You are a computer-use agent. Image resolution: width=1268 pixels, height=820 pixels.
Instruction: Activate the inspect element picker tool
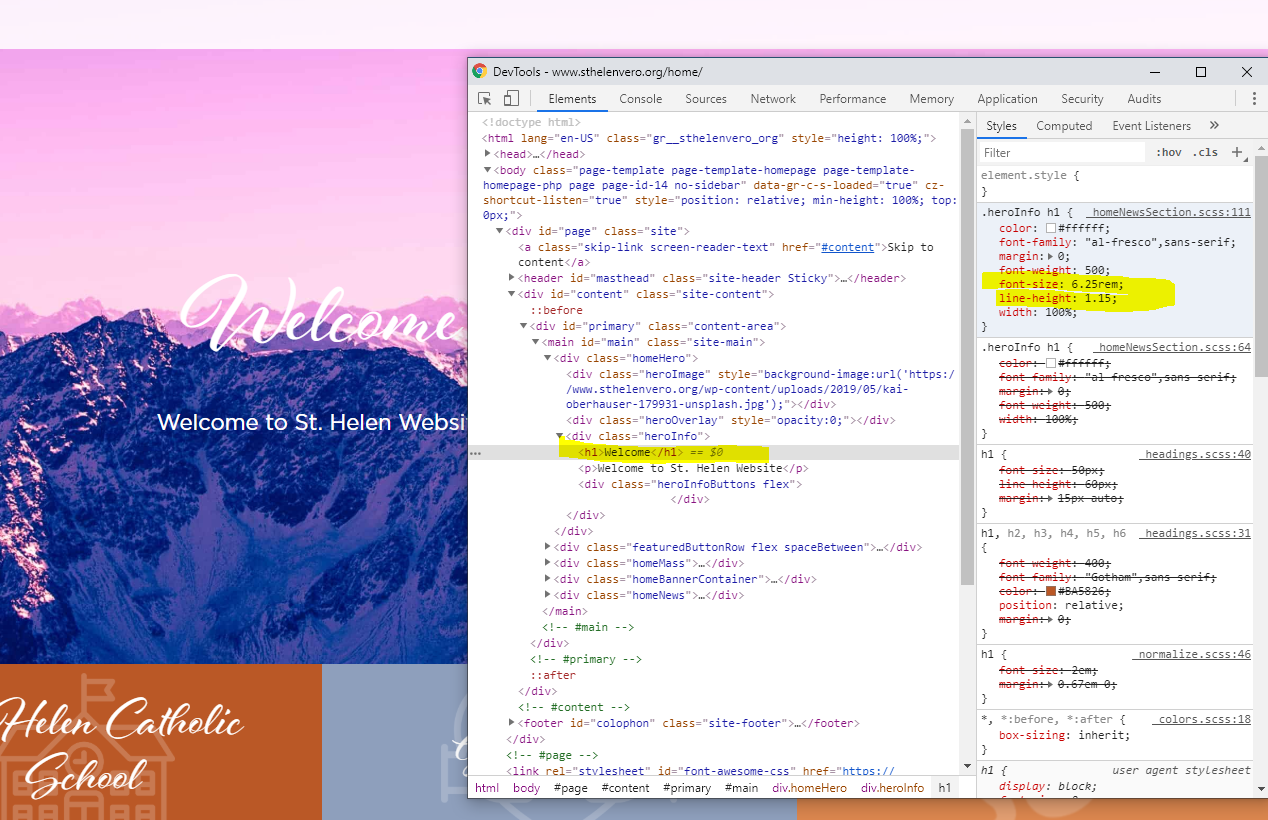pos(485,99)
